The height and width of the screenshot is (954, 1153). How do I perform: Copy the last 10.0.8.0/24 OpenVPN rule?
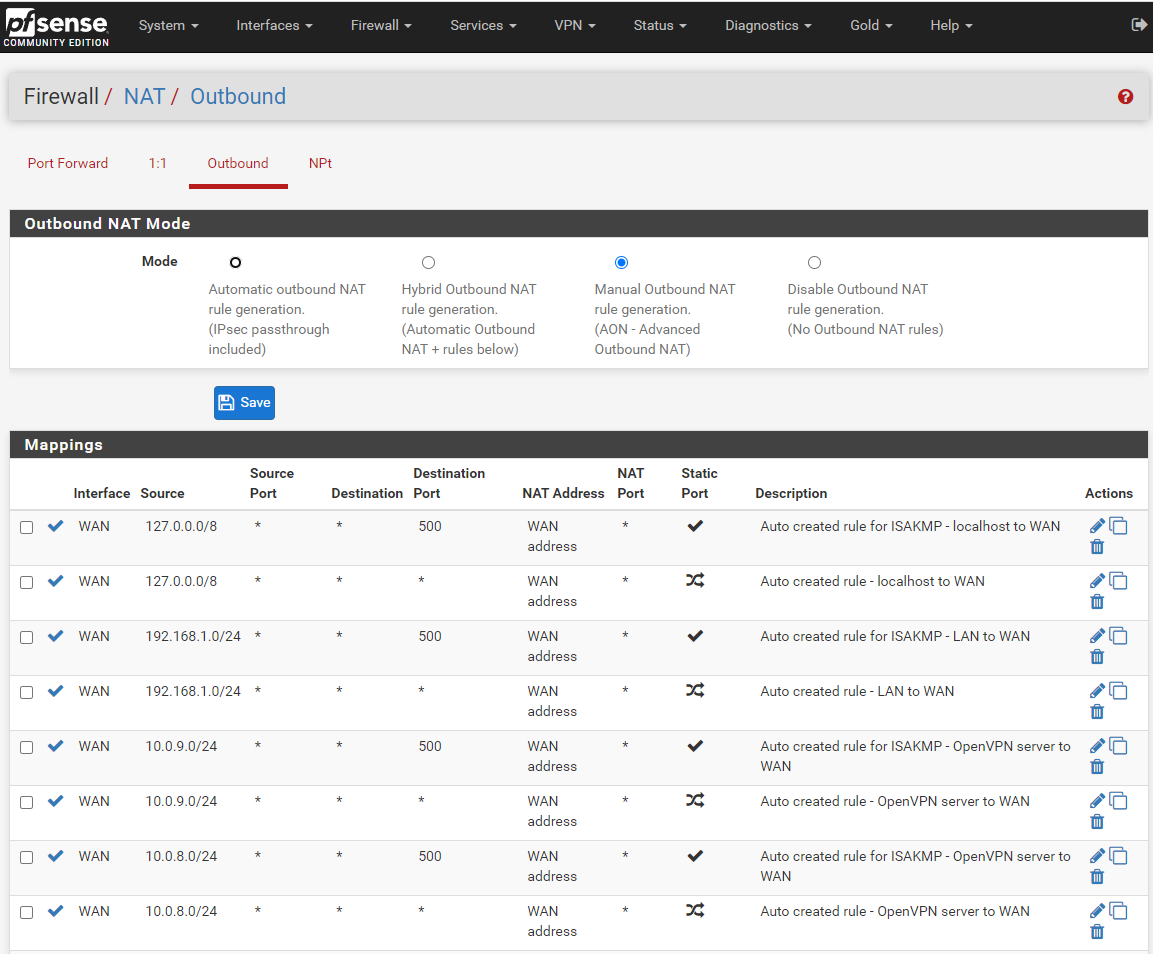pos(1118,911)
